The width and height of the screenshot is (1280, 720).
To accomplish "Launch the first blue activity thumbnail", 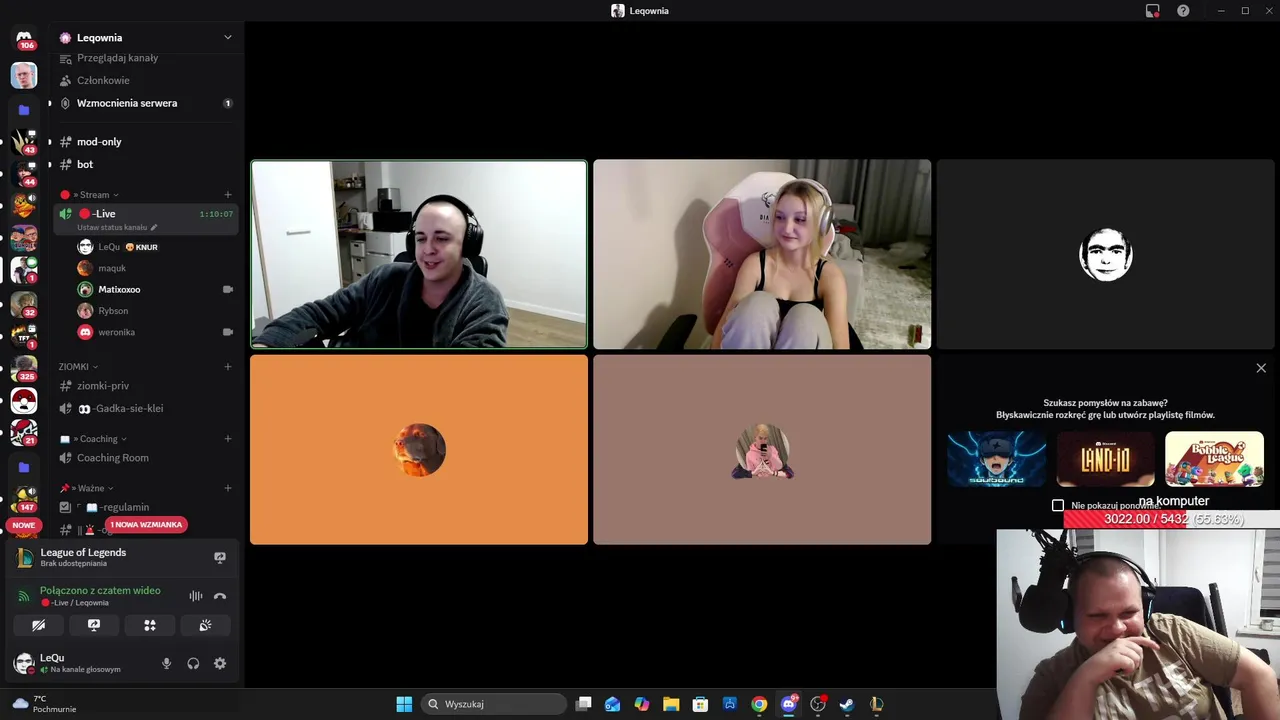I will click(x=997, y=459).
